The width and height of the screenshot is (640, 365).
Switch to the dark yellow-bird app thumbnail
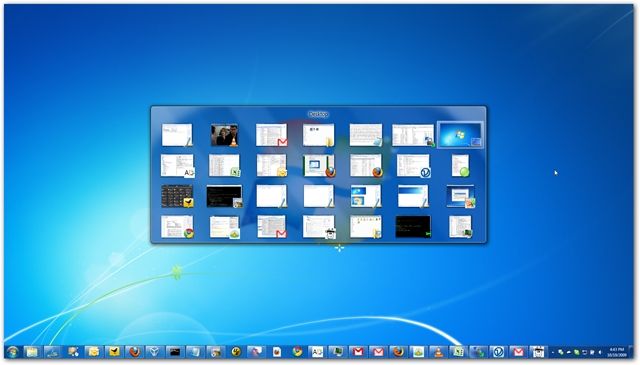(x=177, y=196)
